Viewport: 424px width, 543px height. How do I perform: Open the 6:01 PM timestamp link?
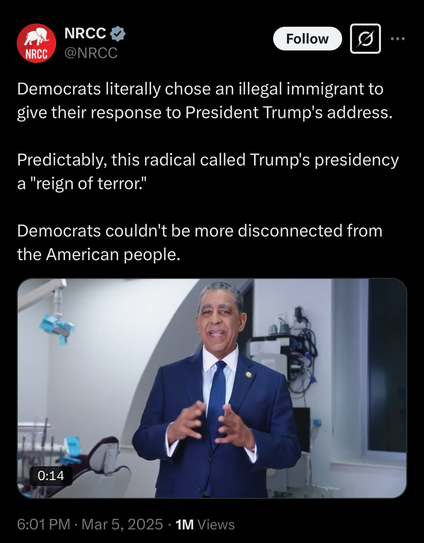tap(43, 524)
